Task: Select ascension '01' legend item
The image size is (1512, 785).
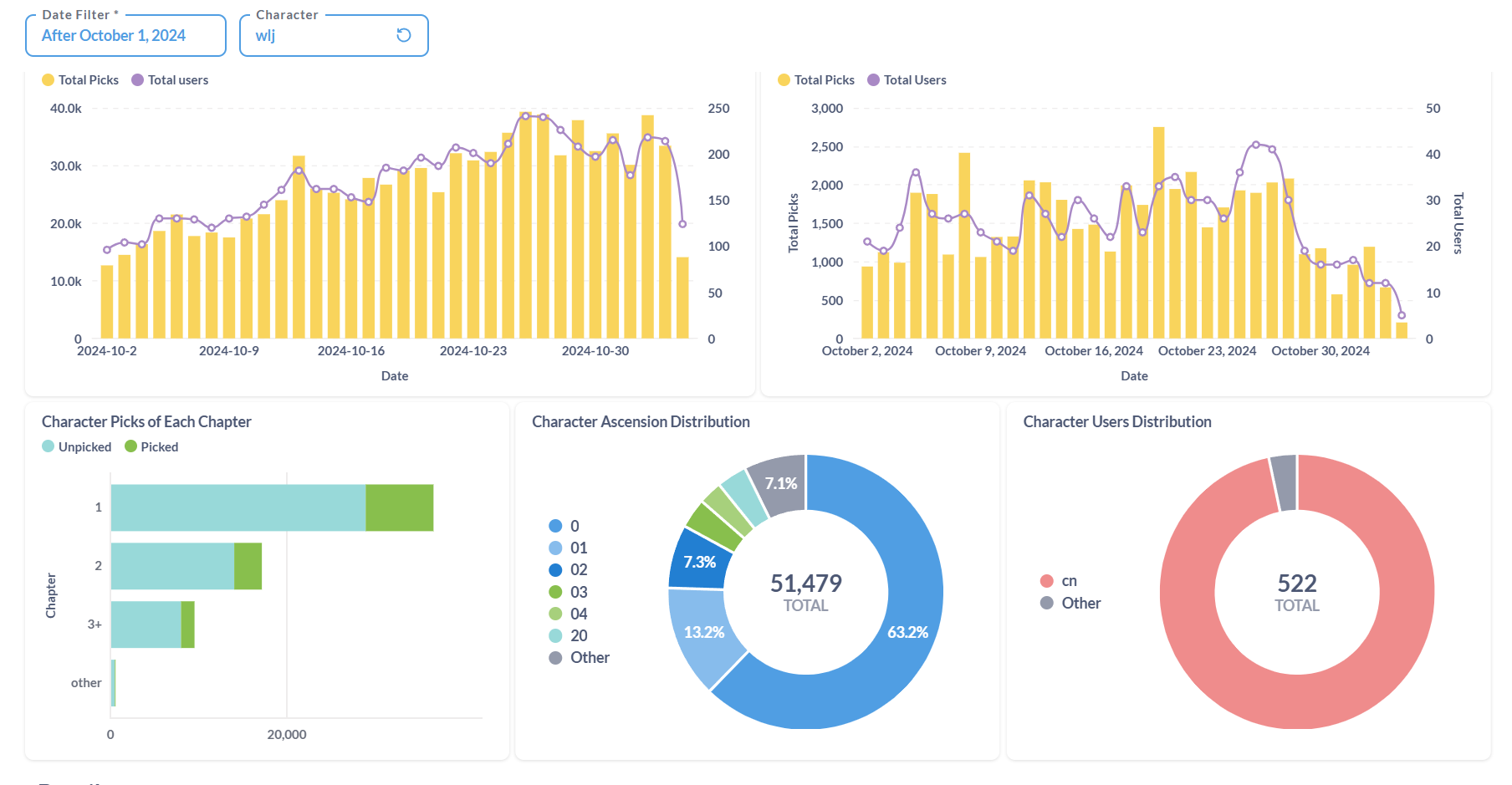Action: [x=568, y=548]
